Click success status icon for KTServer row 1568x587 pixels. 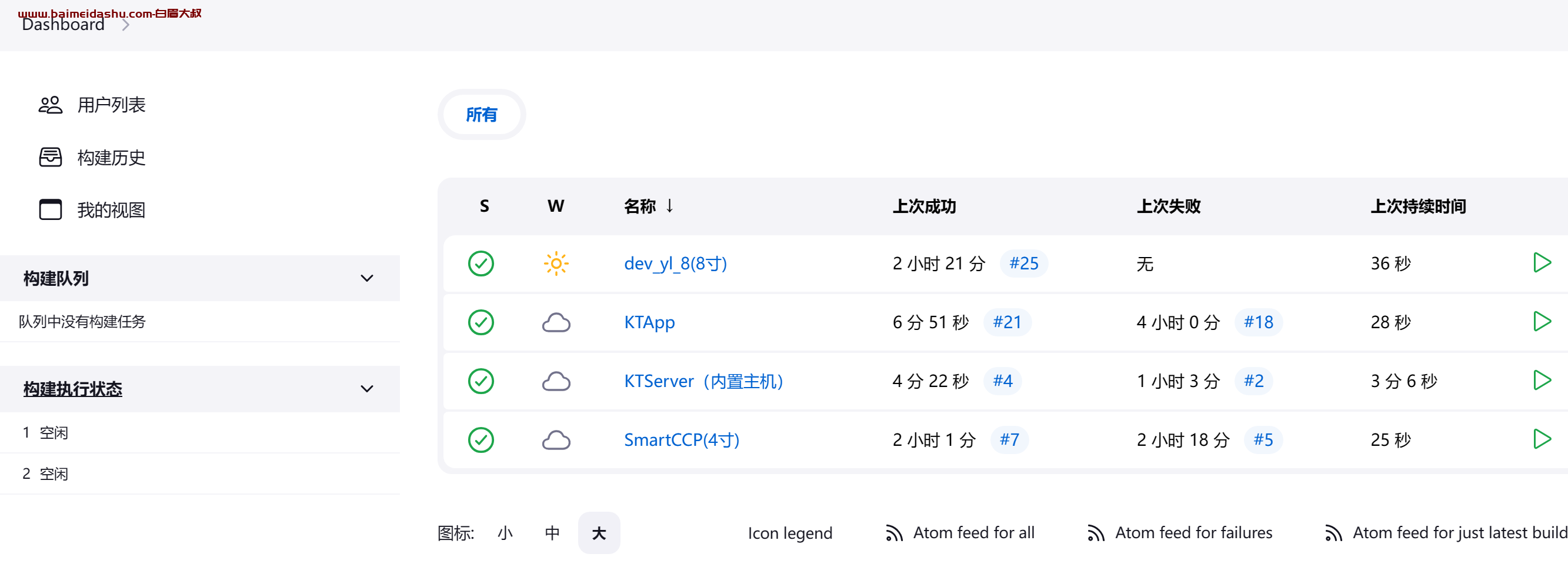click(481, 381)
